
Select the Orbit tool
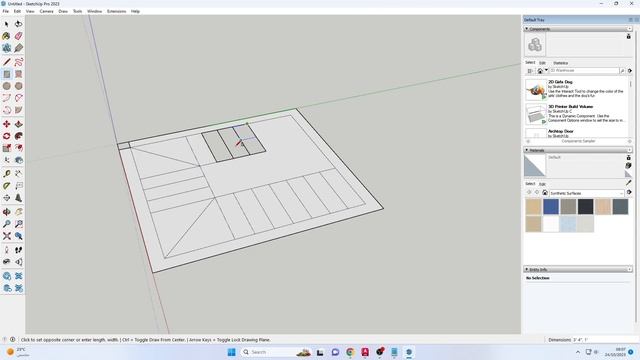point(7,212)
